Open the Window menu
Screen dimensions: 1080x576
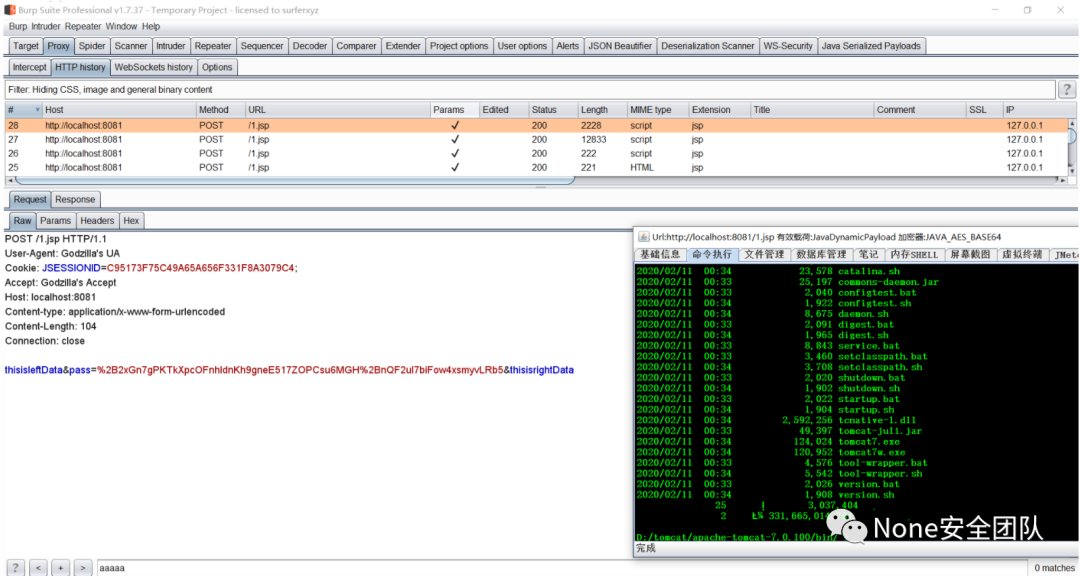click(x=121, y=26)
